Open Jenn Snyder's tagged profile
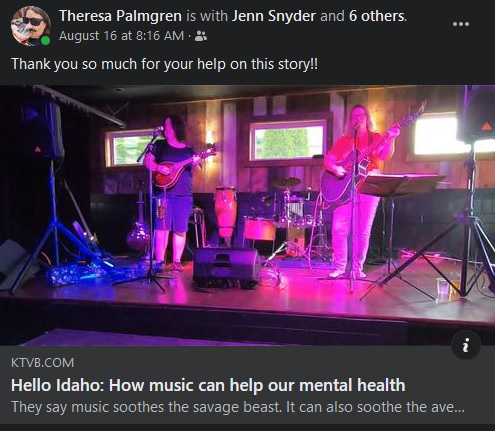The image size is (495, 431). (x=274, y=16)
